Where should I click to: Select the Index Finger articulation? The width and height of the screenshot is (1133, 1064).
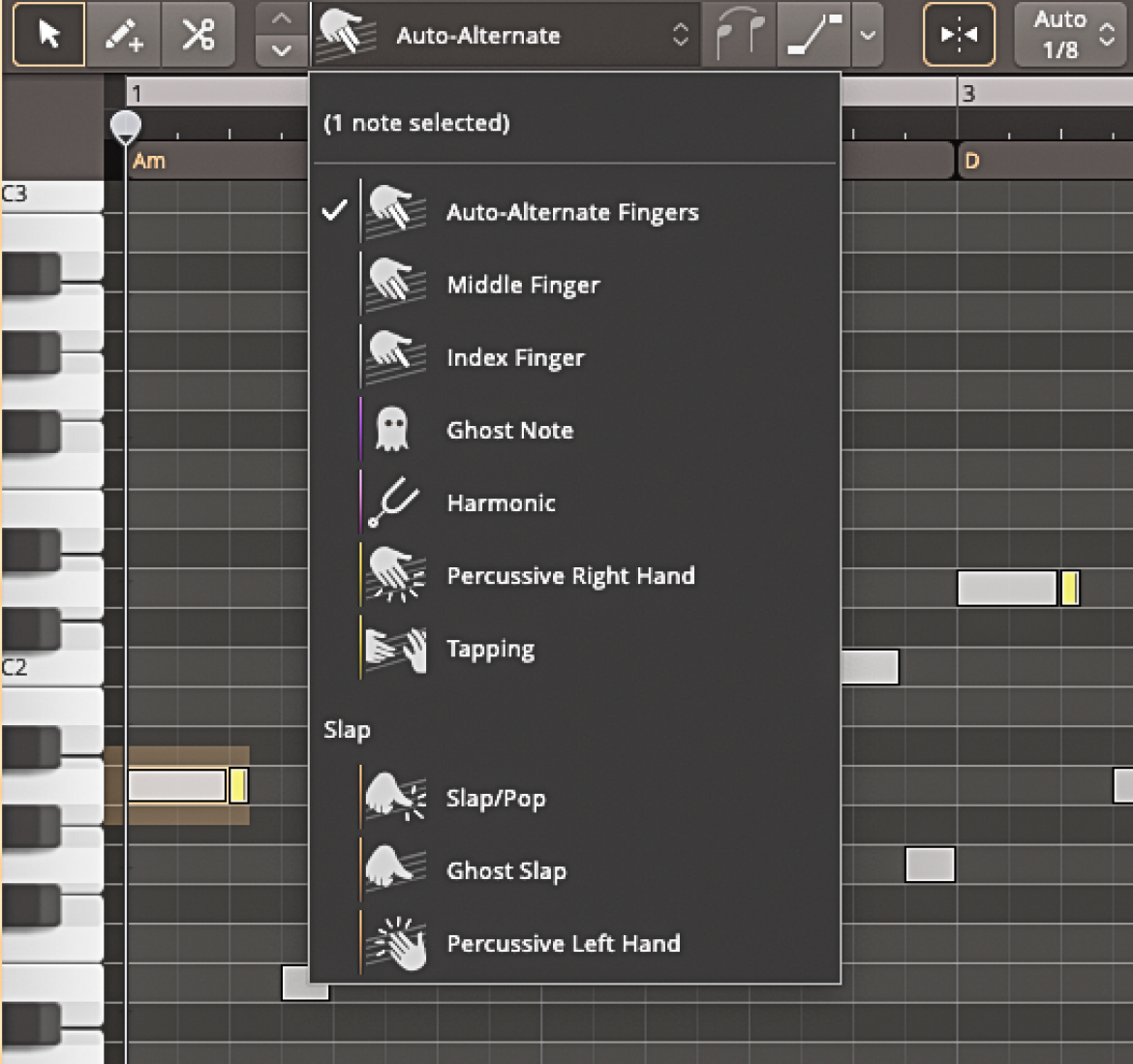tap(575, 357)
